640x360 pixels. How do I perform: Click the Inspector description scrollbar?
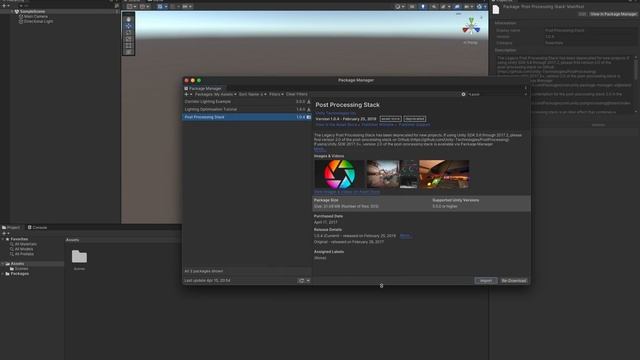[x=636, y=69]
